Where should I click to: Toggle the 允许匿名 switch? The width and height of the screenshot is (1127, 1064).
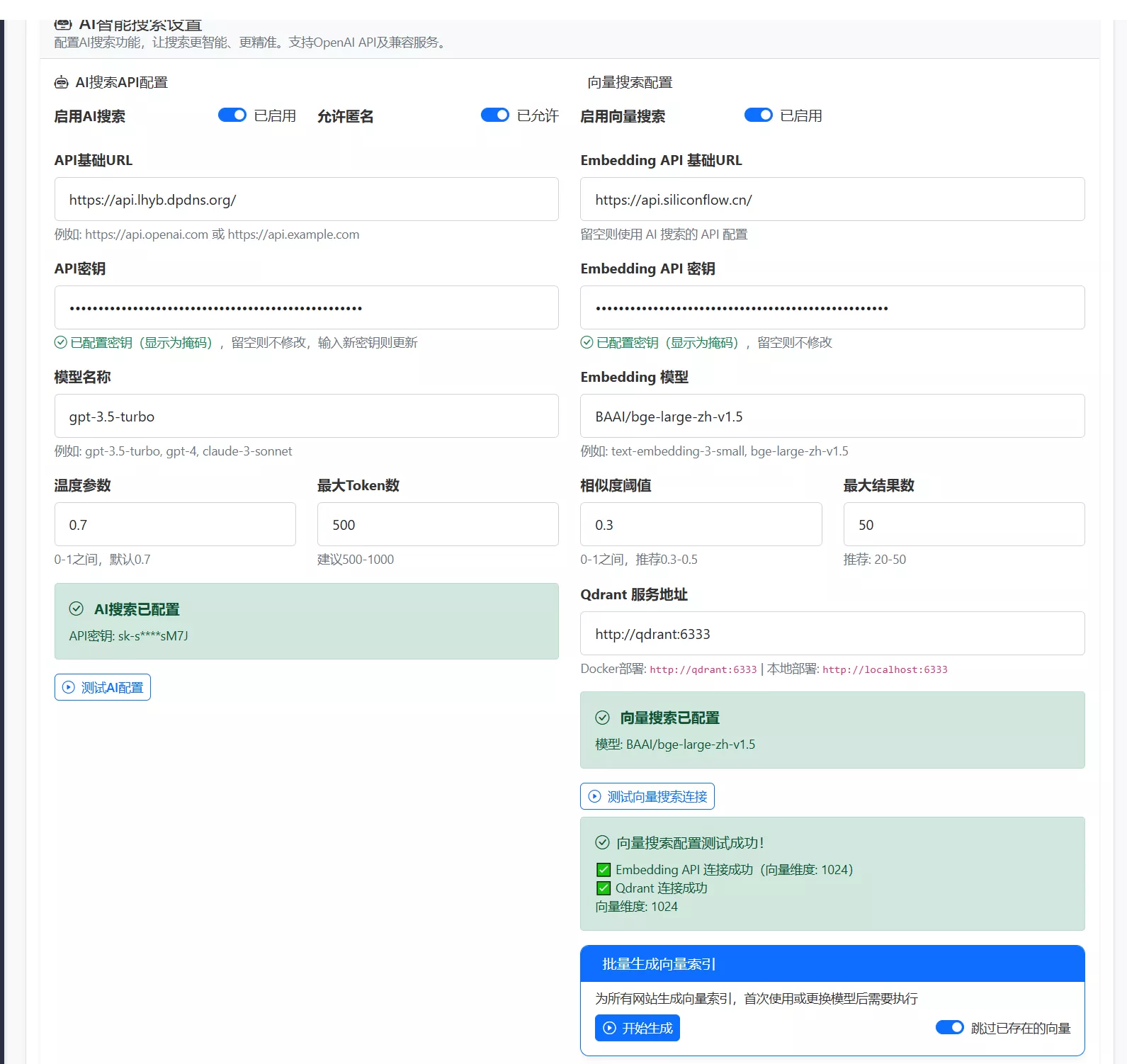point(494,115)
